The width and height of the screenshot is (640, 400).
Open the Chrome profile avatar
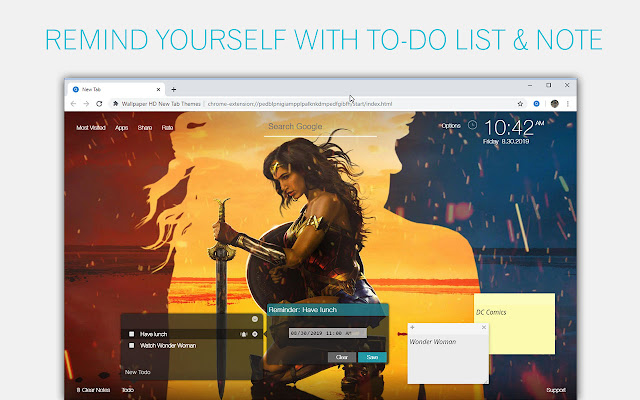tap(554, 104)
